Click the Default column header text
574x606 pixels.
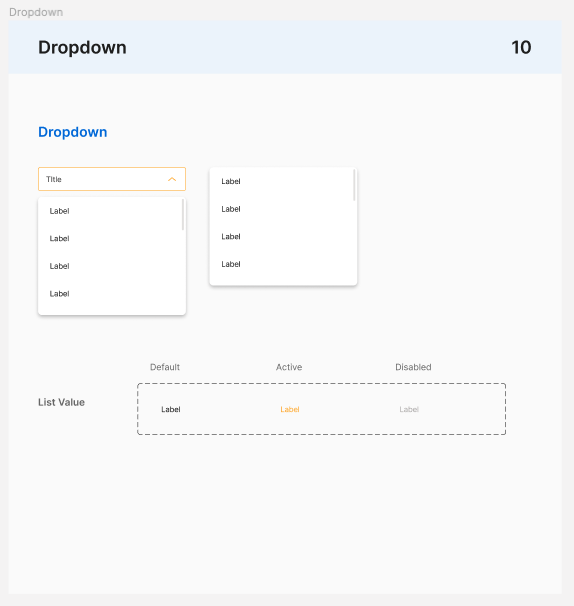tap(165, 367)
